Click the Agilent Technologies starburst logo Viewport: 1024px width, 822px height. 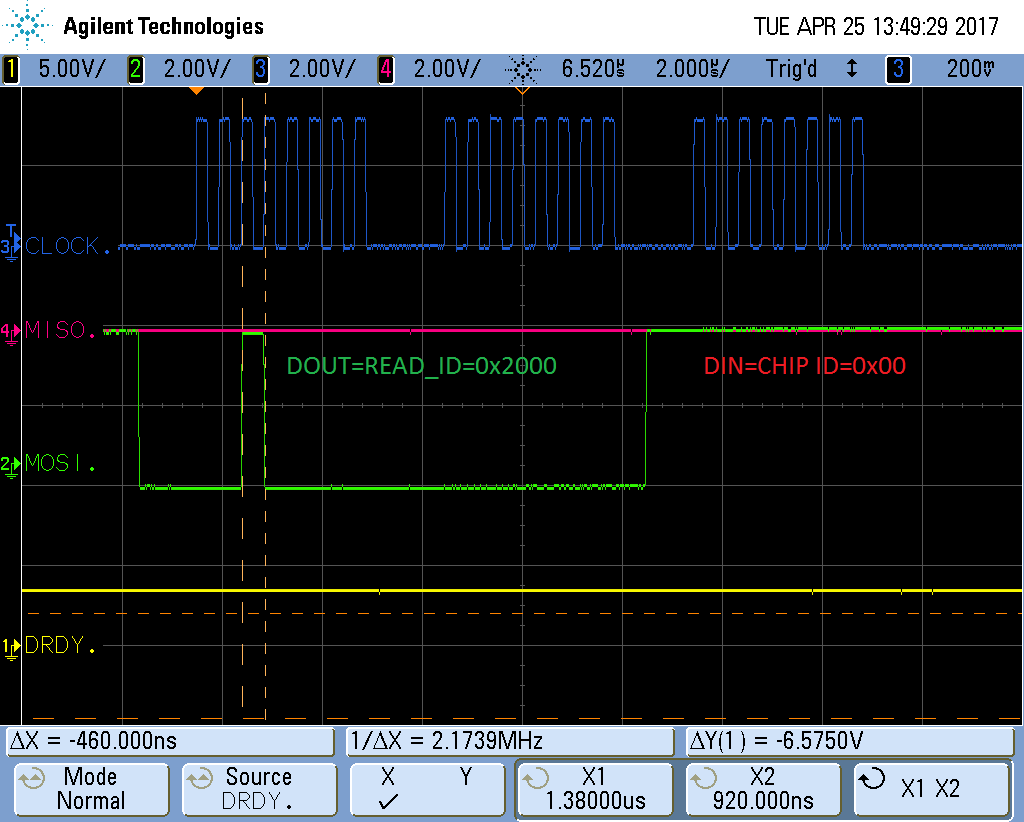[27, 25]
